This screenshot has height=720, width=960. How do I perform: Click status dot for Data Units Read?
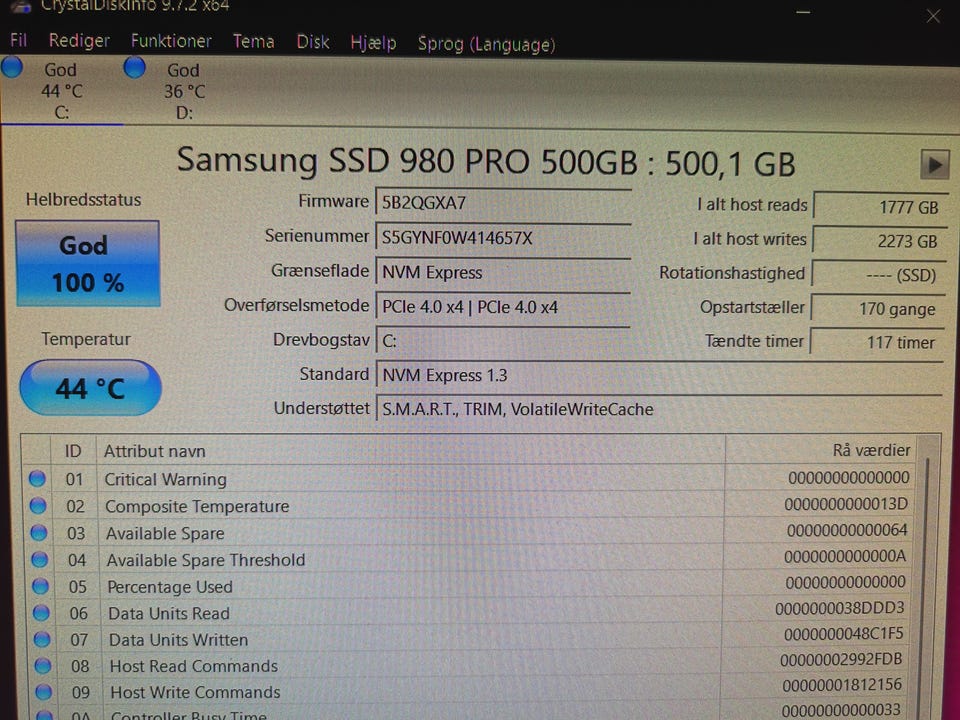click(41, 612)
